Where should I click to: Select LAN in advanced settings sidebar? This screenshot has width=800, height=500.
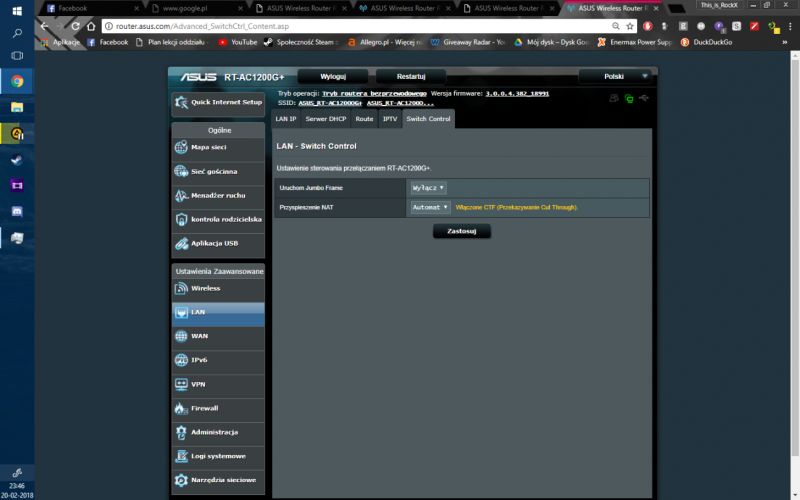pos(218,312)
